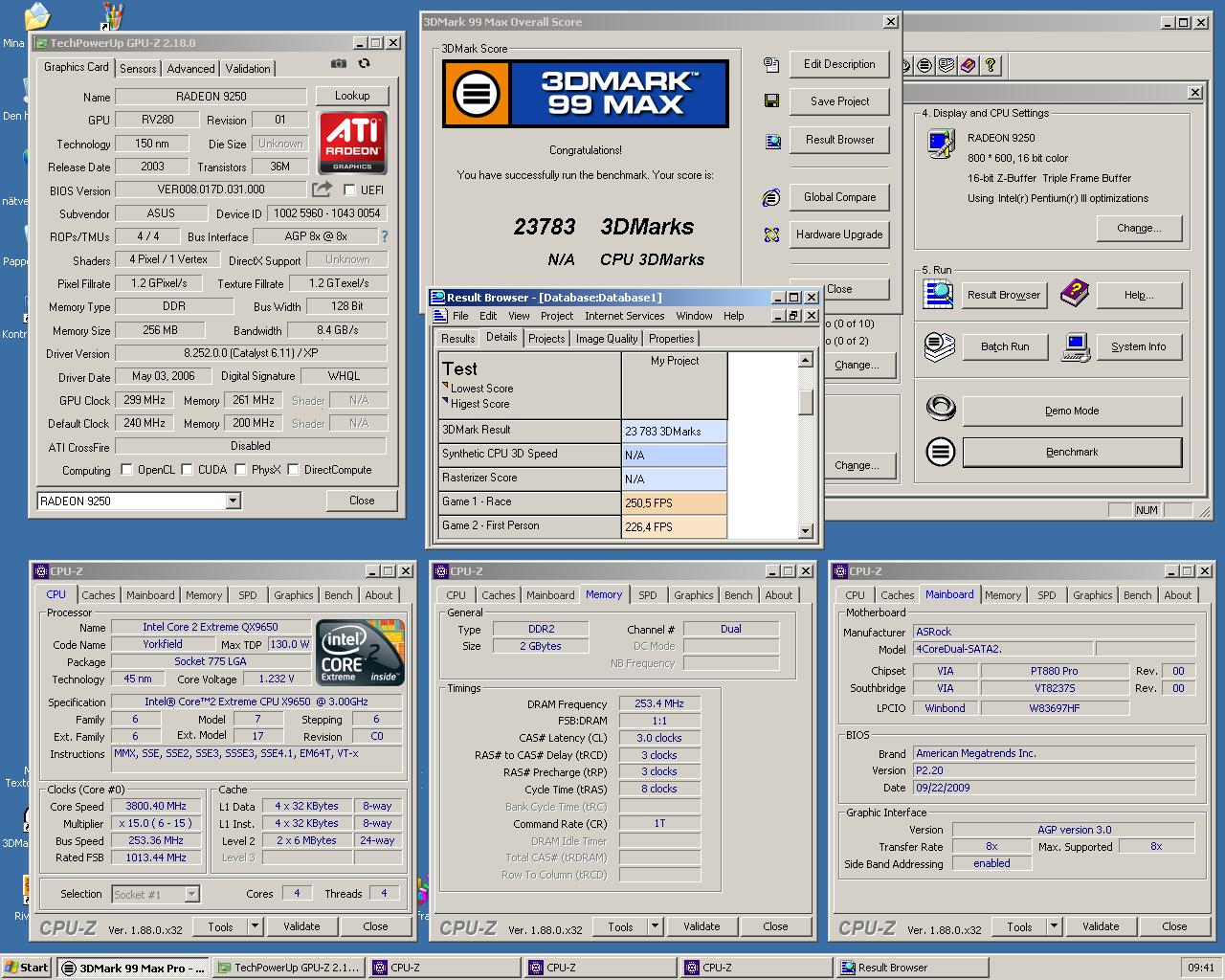Click the batch run toolbar icon in 3DMark
The height and width of the screenshot is (980, 1225).
[x=947, y=65]
